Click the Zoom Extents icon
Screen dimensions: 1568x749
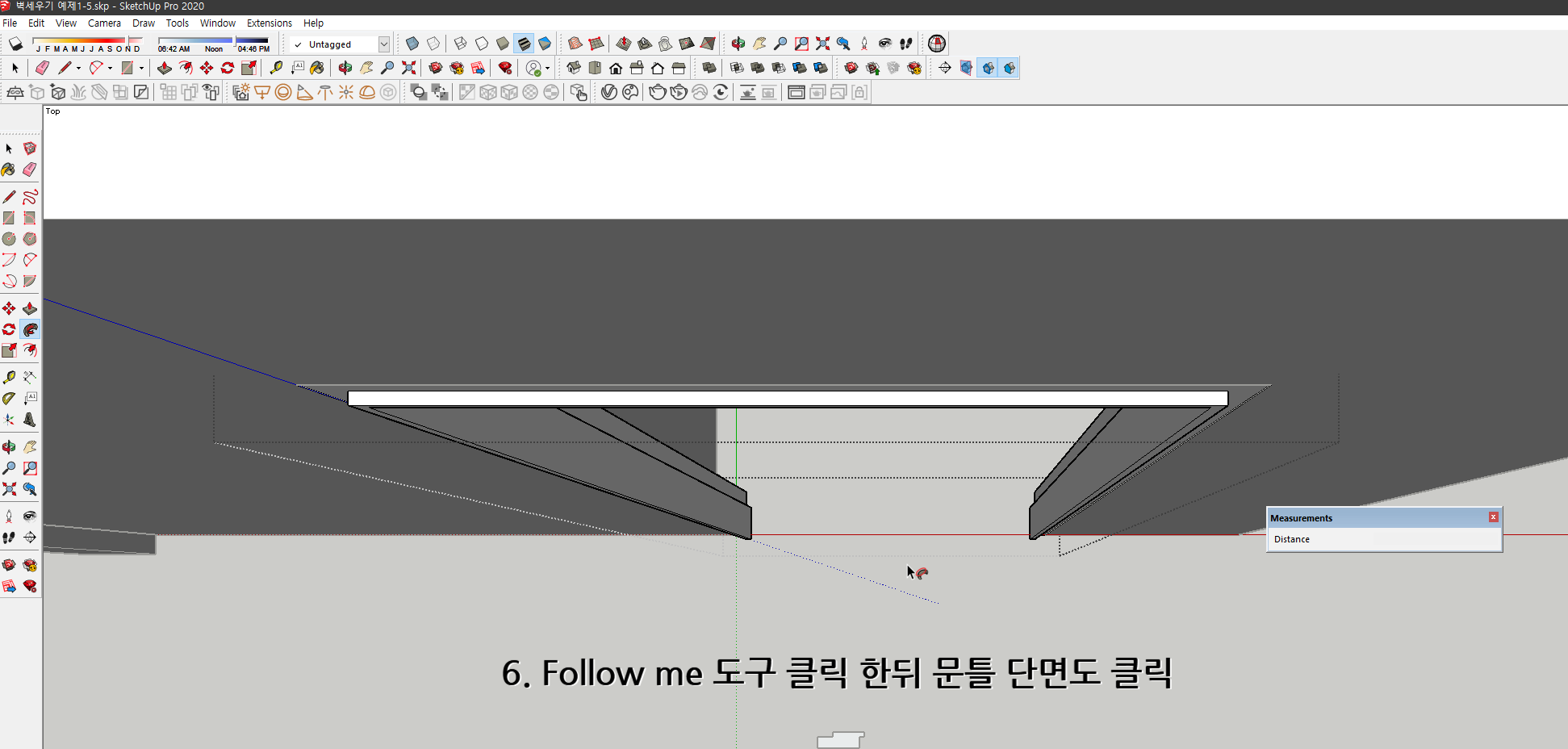[x=408, y=68]
